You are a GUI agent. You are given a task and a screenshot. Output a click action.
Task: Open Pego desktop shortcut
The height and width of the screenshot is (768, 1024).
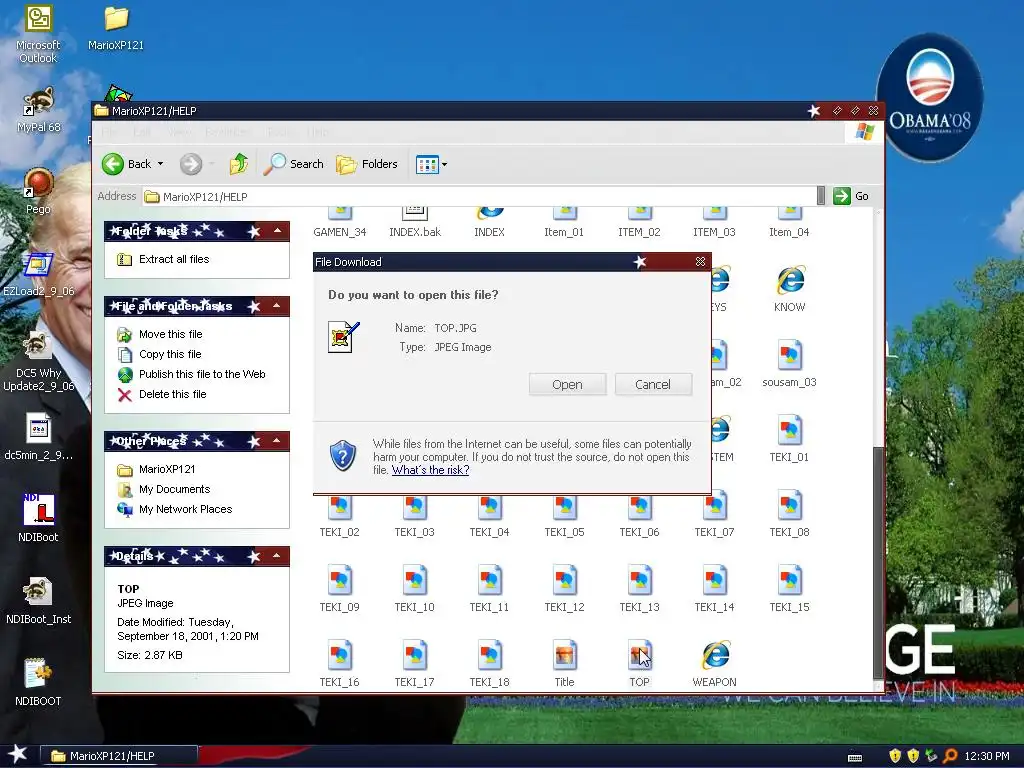(38, 192)
